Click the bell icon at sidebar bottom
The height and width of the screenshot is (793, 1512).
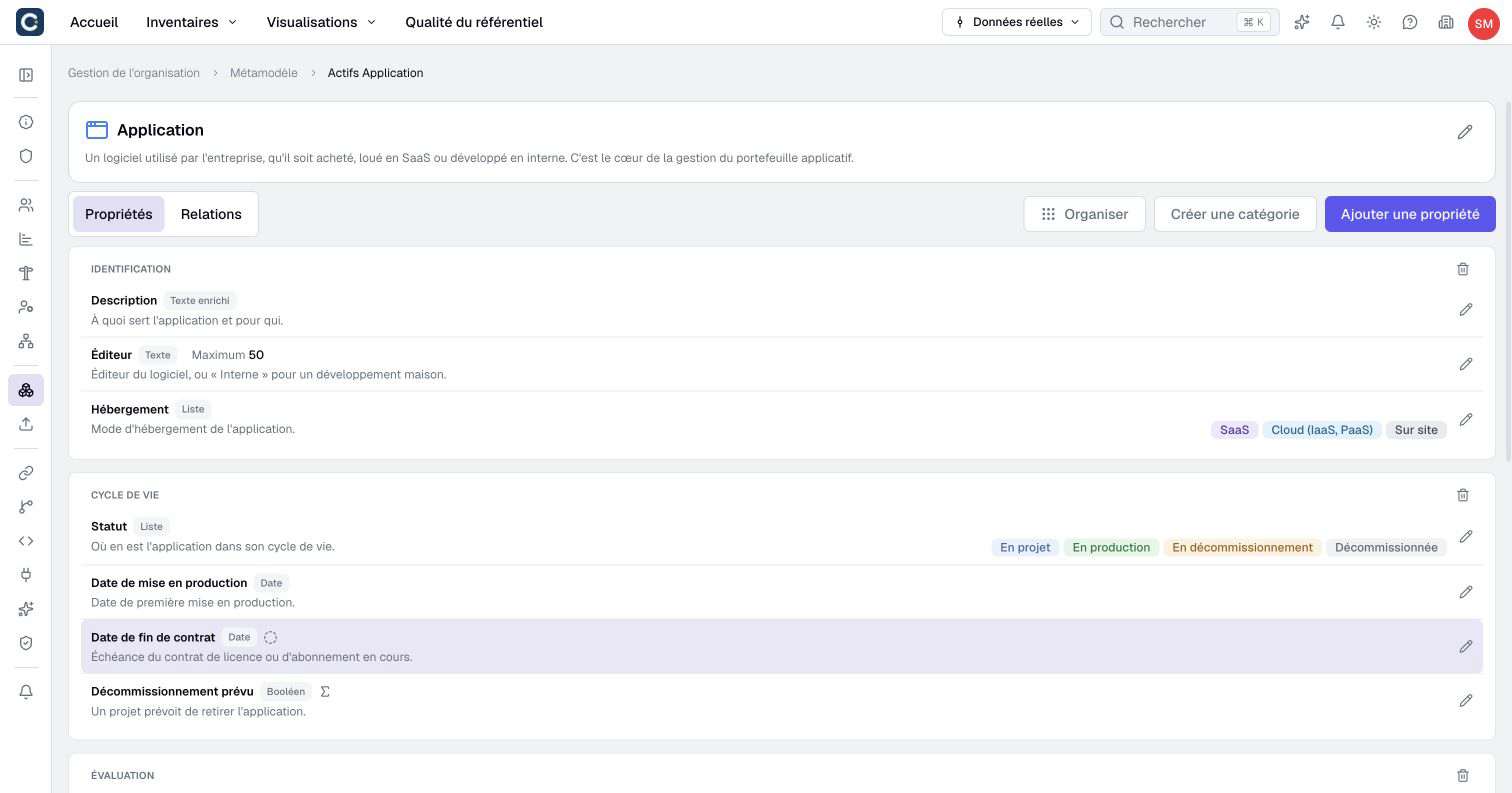[x=26, y=692]
